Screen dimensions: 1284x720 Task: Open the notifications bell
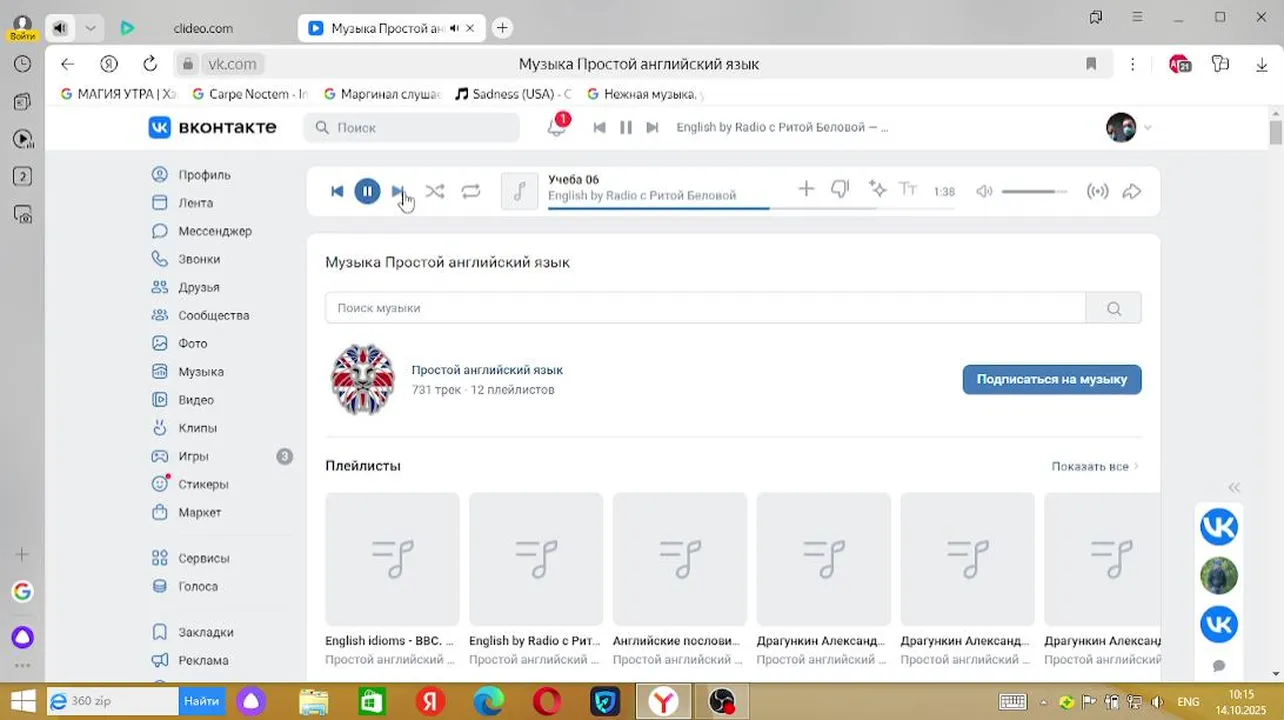(556, 127)
